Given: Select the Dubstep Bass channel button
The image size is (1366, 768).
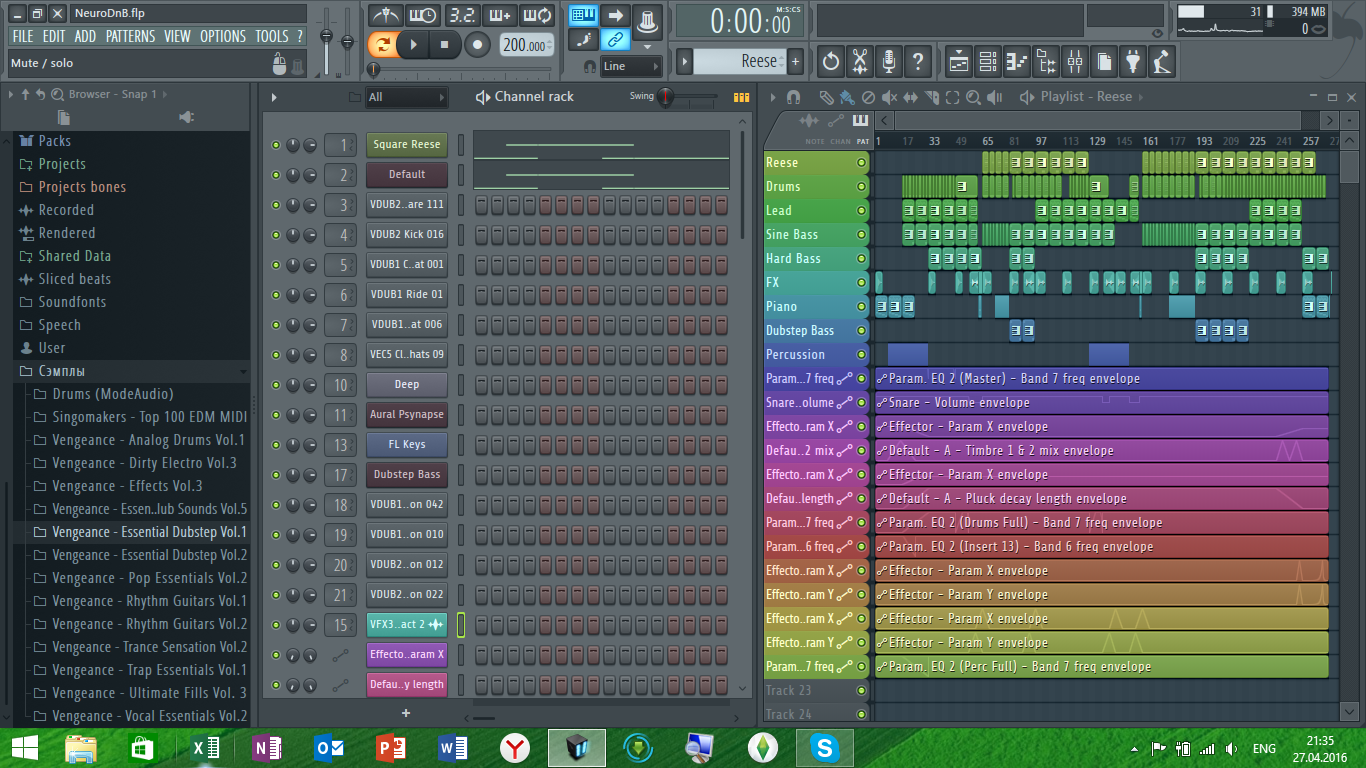Looking at the screenshot, I should coord(407,475).
